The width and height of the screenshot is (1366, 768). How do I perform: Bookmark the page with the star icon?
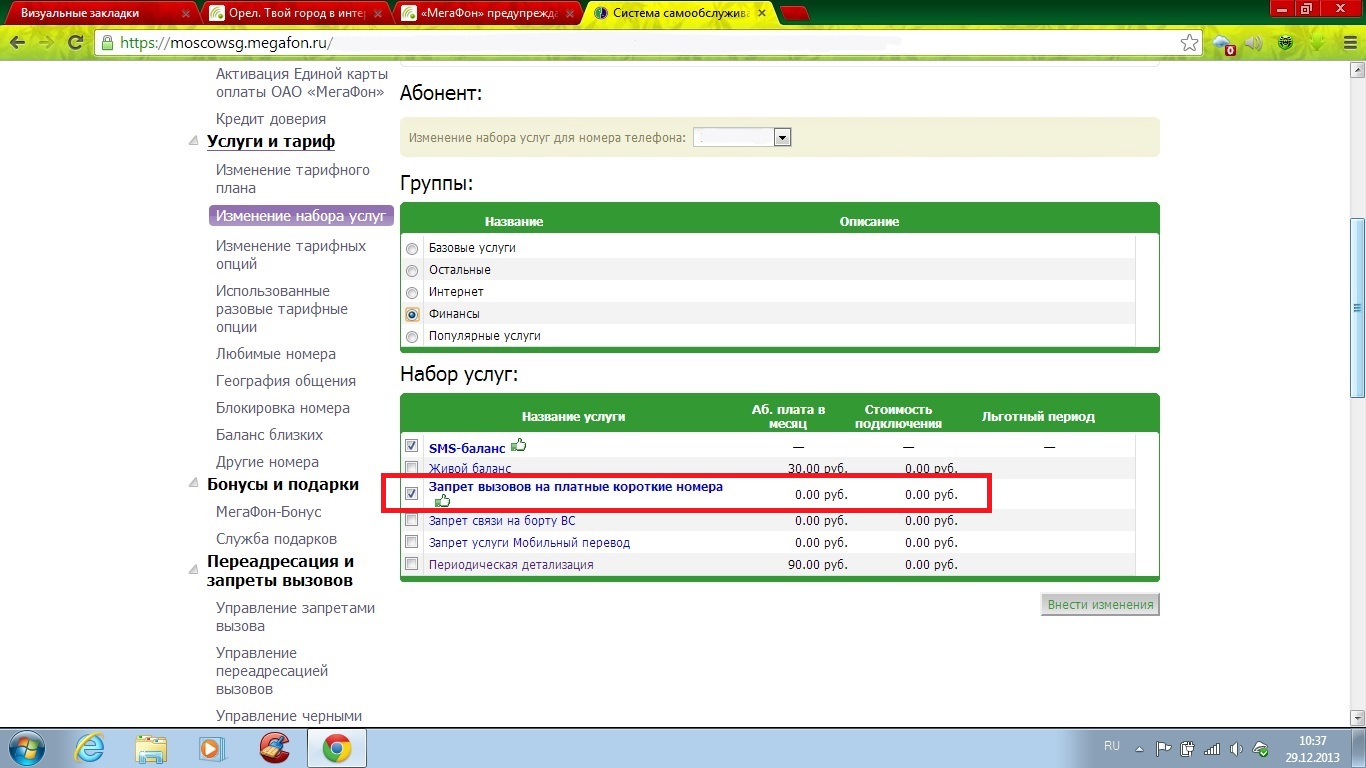1189,43
